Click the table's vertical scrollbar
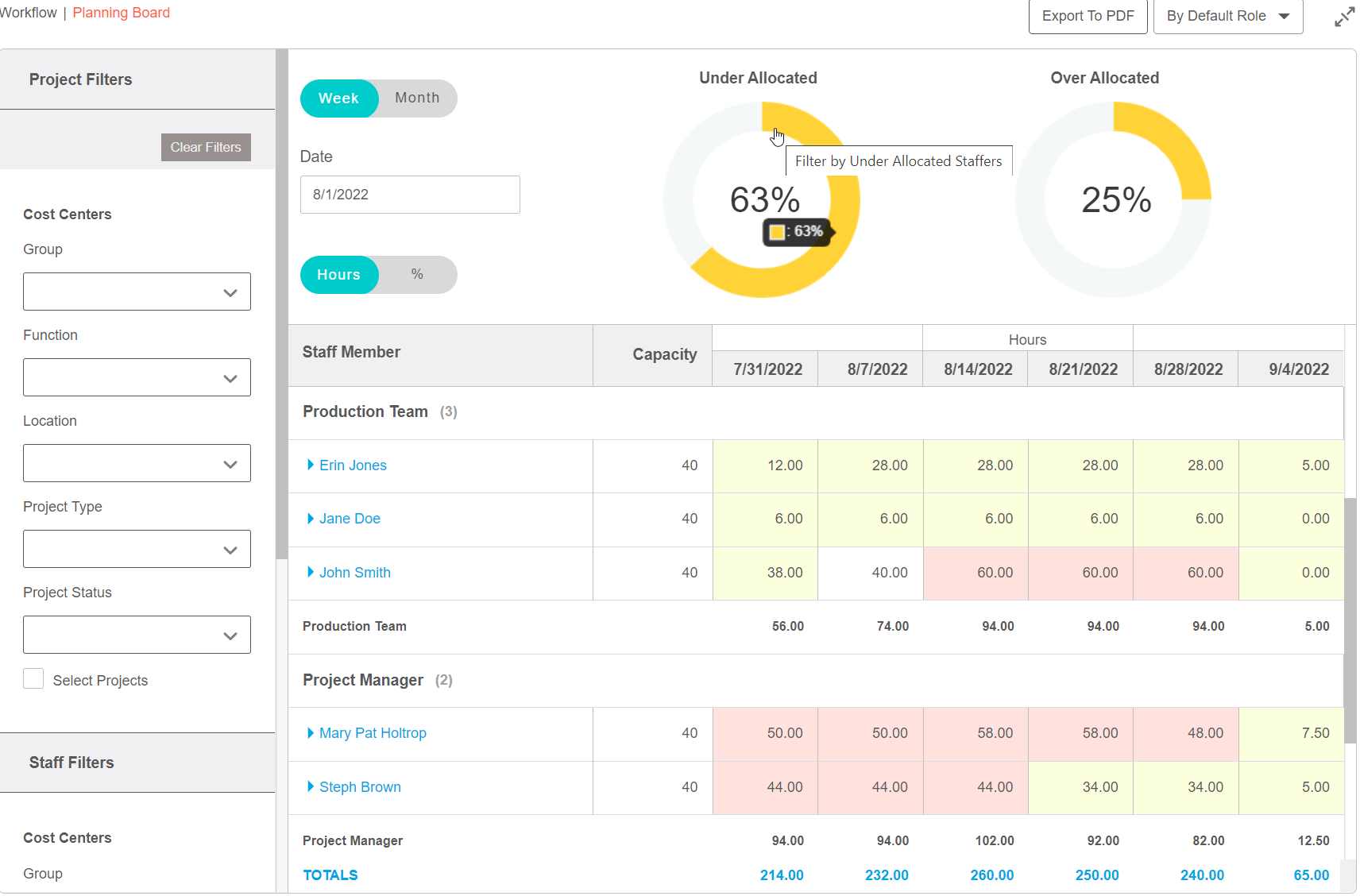 [x=1350, y=620]
